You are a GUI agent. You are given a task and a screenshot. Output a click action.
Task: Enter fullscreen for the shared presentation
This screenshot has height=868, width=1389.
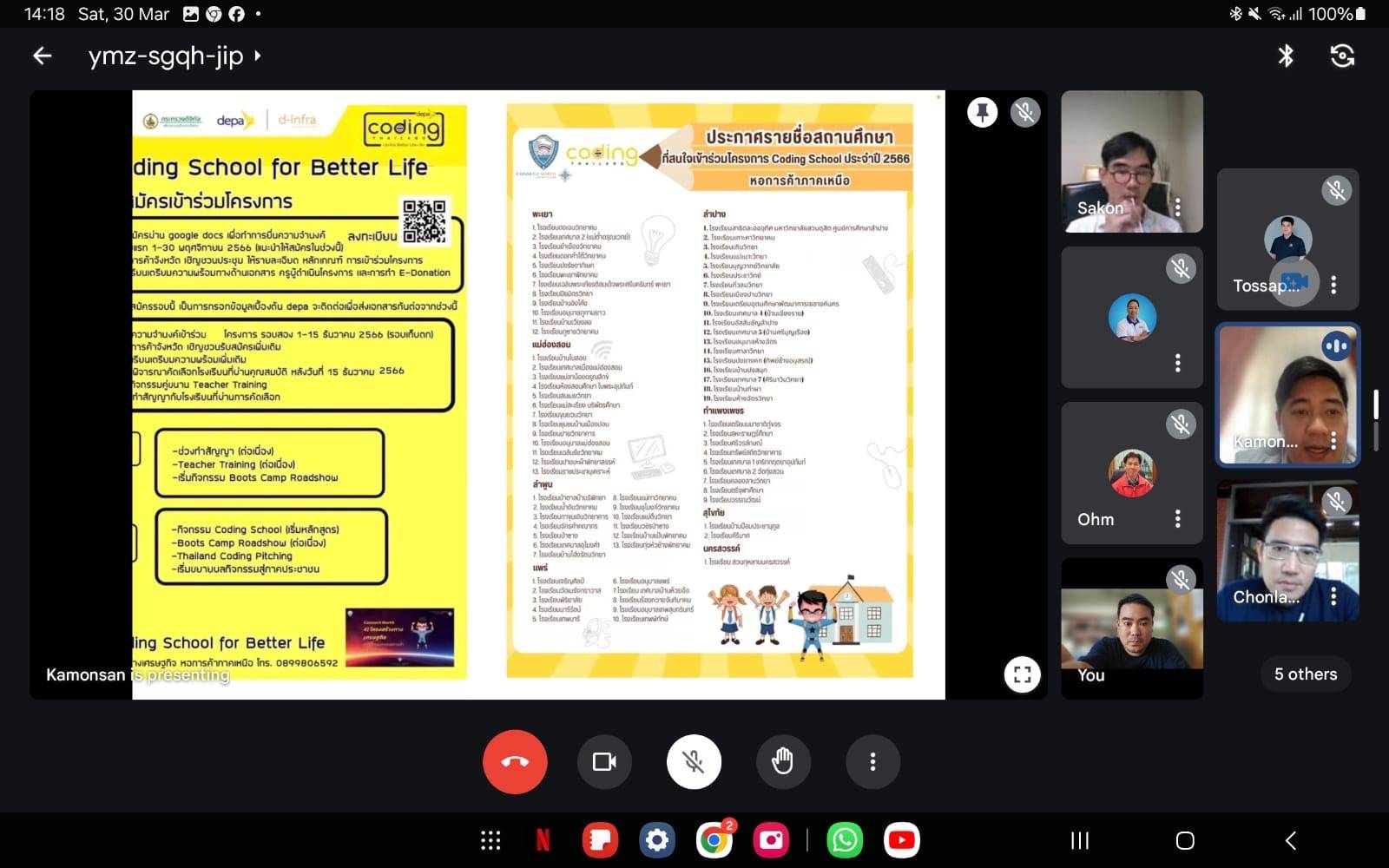(1022, 674)
